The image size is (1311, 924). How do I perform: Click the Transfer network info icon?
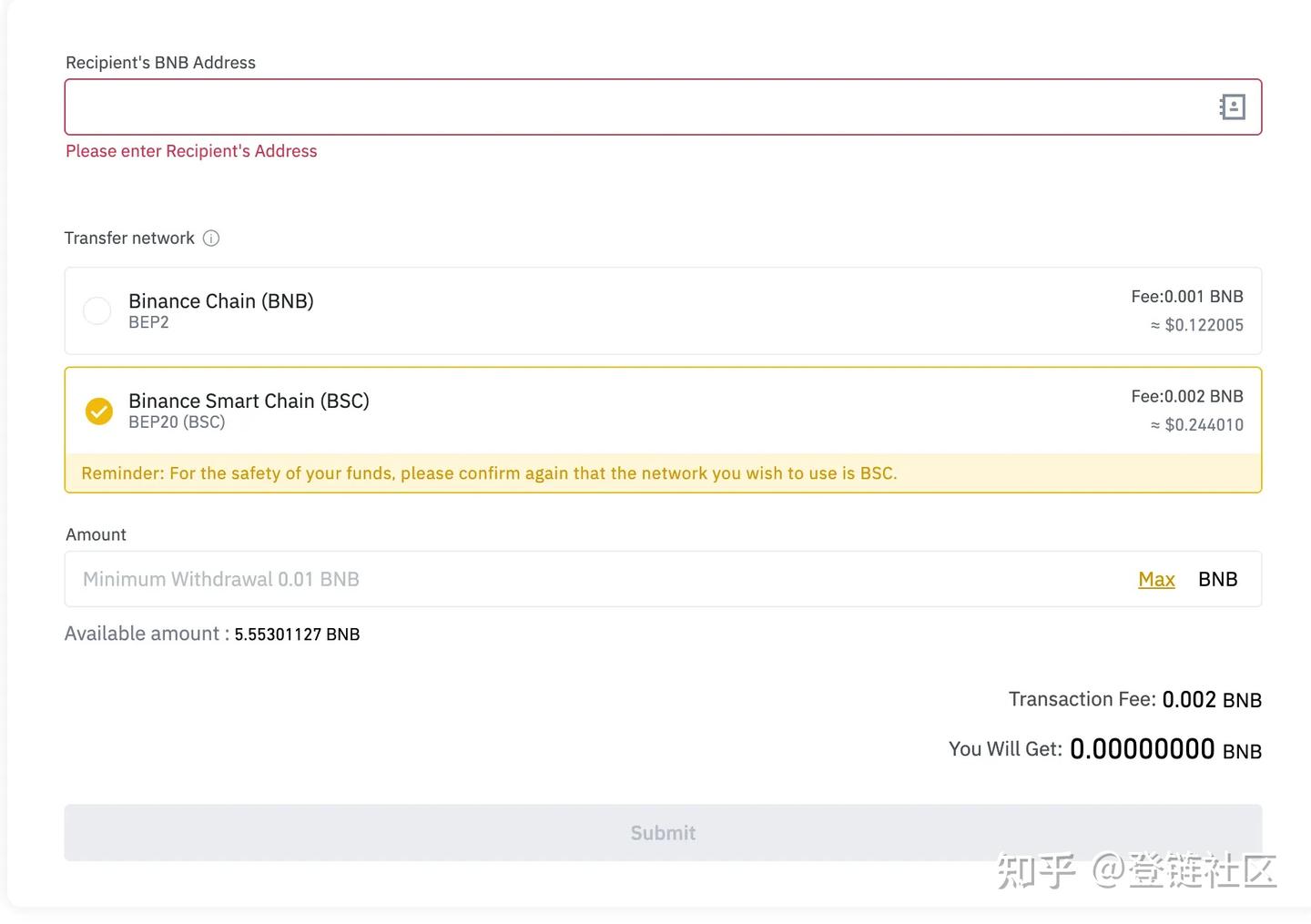click(211, 239)
